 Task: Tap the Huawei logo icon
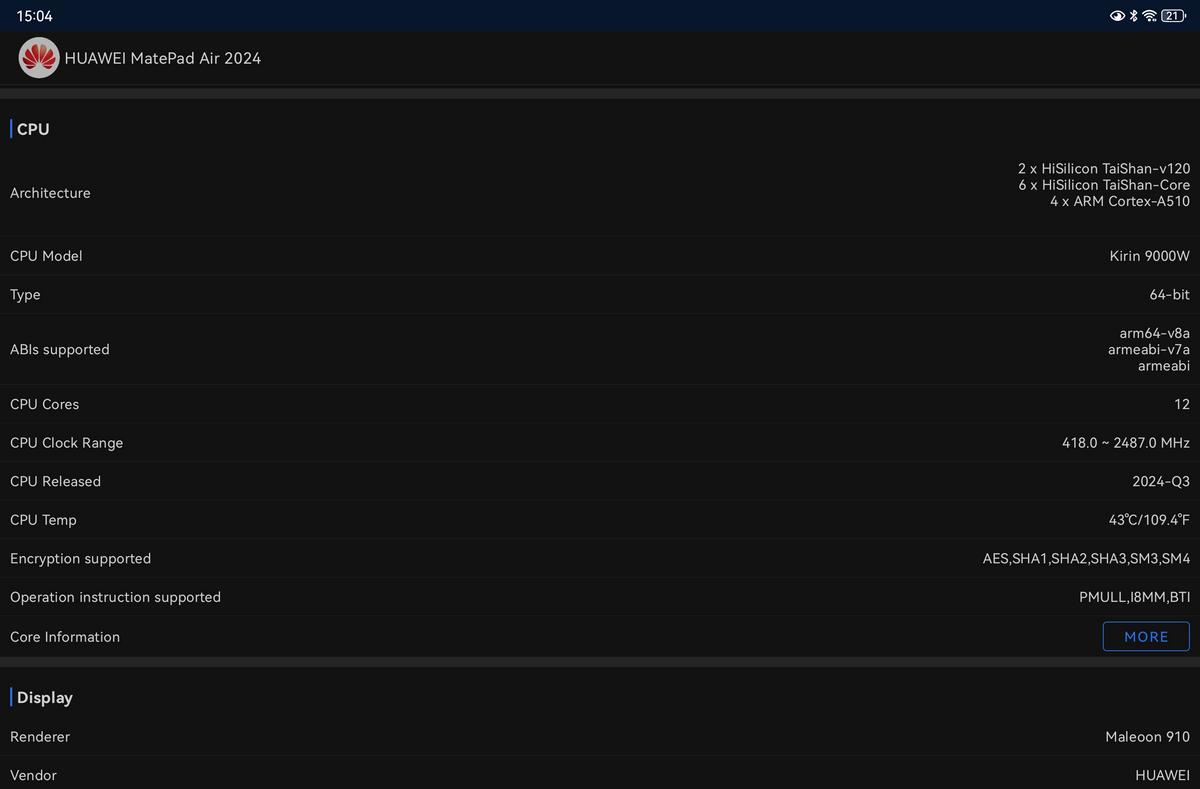click(39, 58)
